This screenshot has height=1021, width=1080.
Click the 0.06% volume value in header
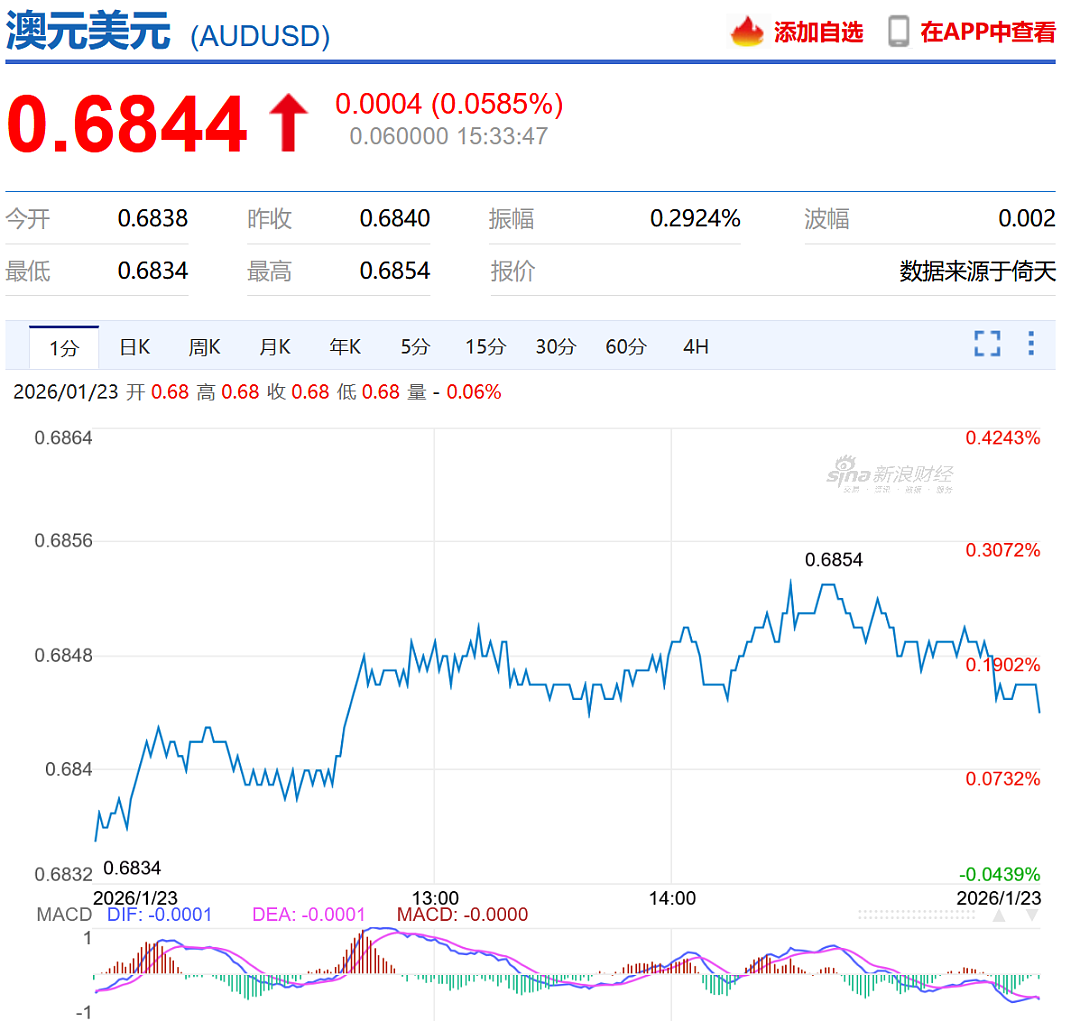[x=474, y=392]
